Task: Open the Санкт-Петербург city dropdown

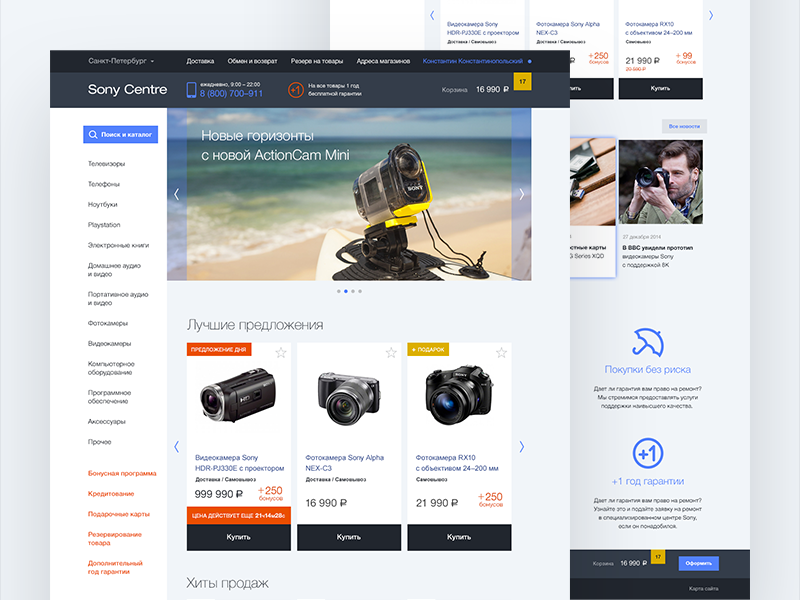Action: pyautogui.click(x=121, y=61)
